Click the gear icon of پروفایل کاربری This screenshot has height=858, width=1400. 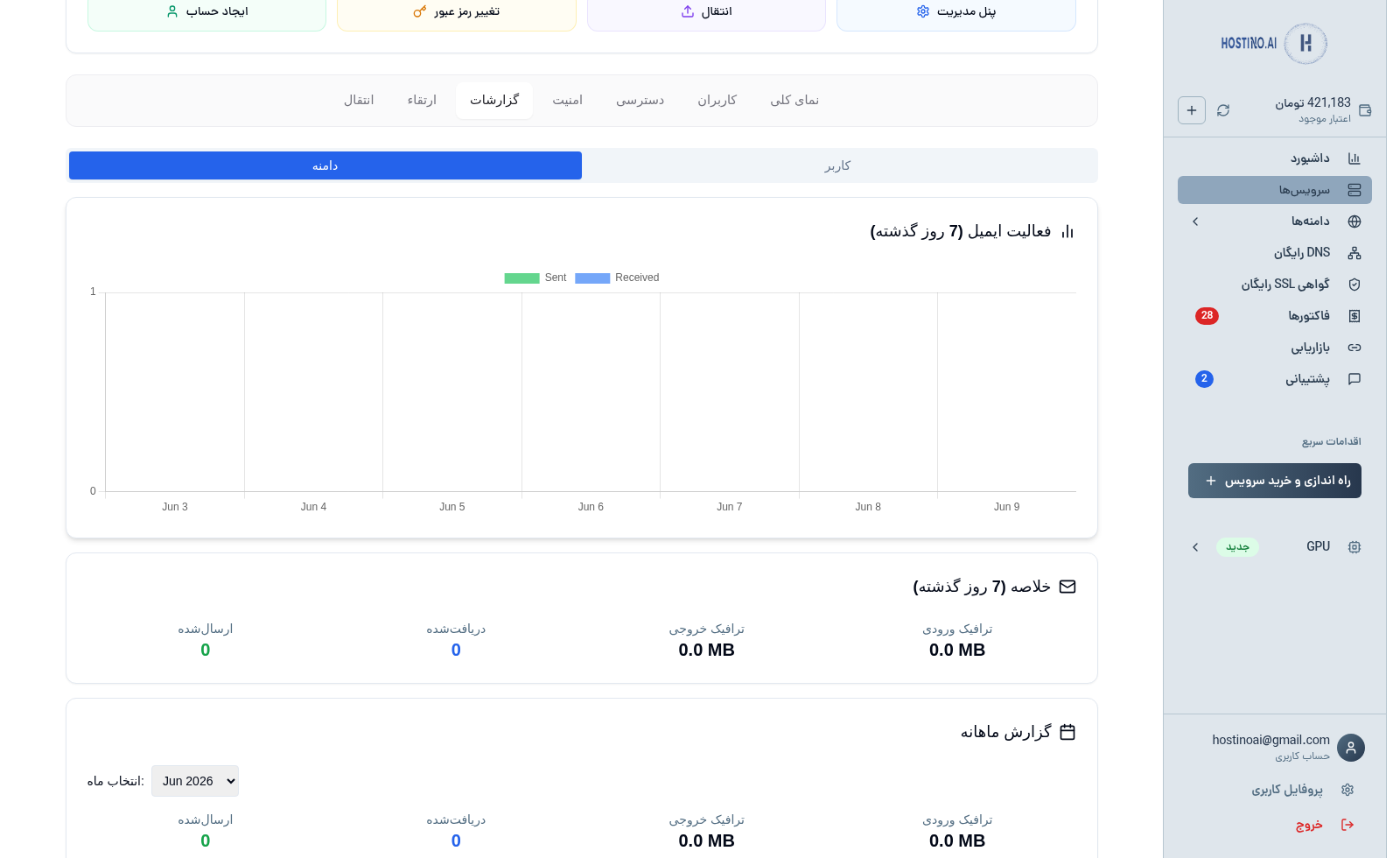tap(1347, 790)
